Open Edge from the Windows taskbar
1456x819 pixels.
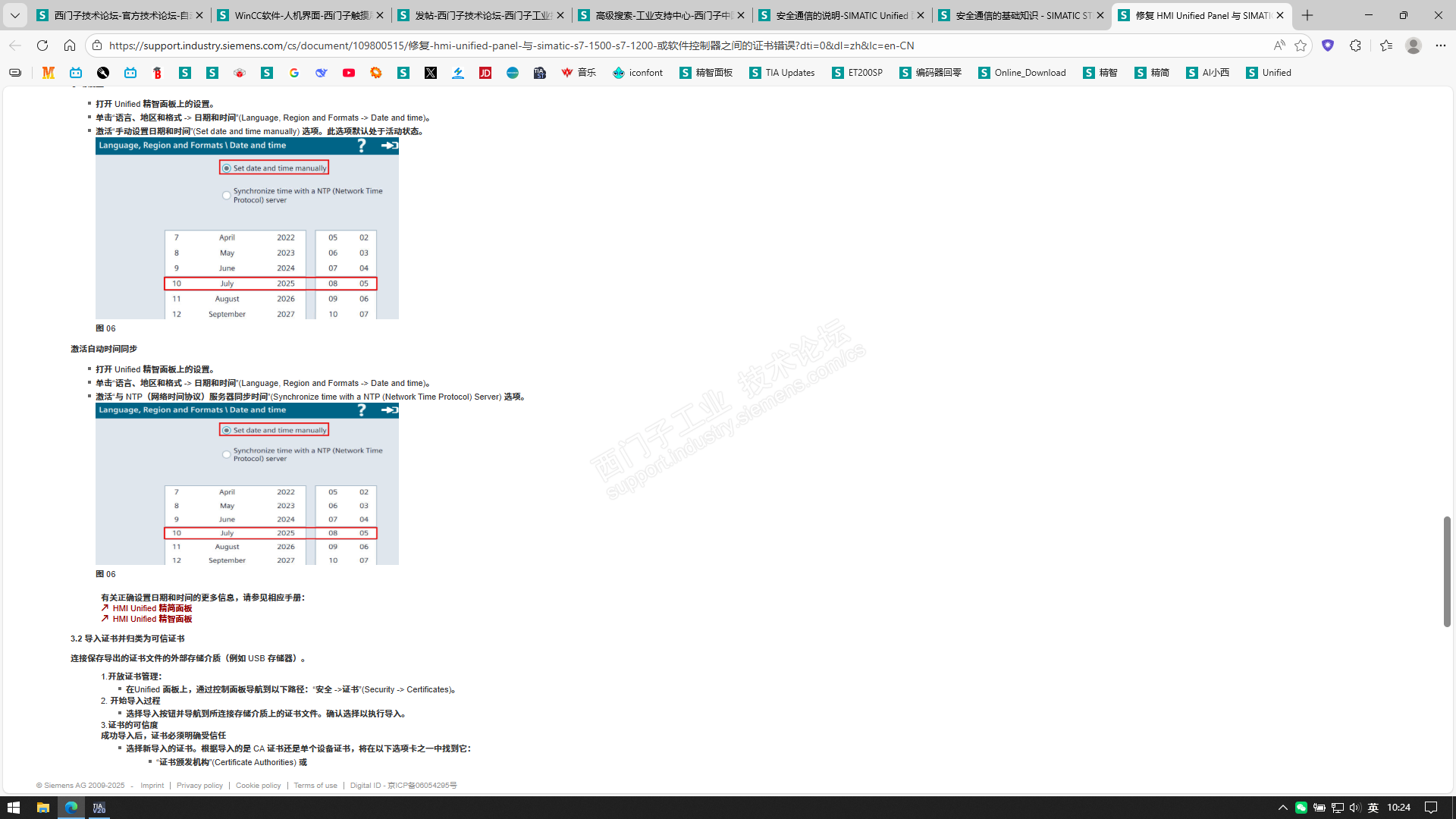pos(71,808)
